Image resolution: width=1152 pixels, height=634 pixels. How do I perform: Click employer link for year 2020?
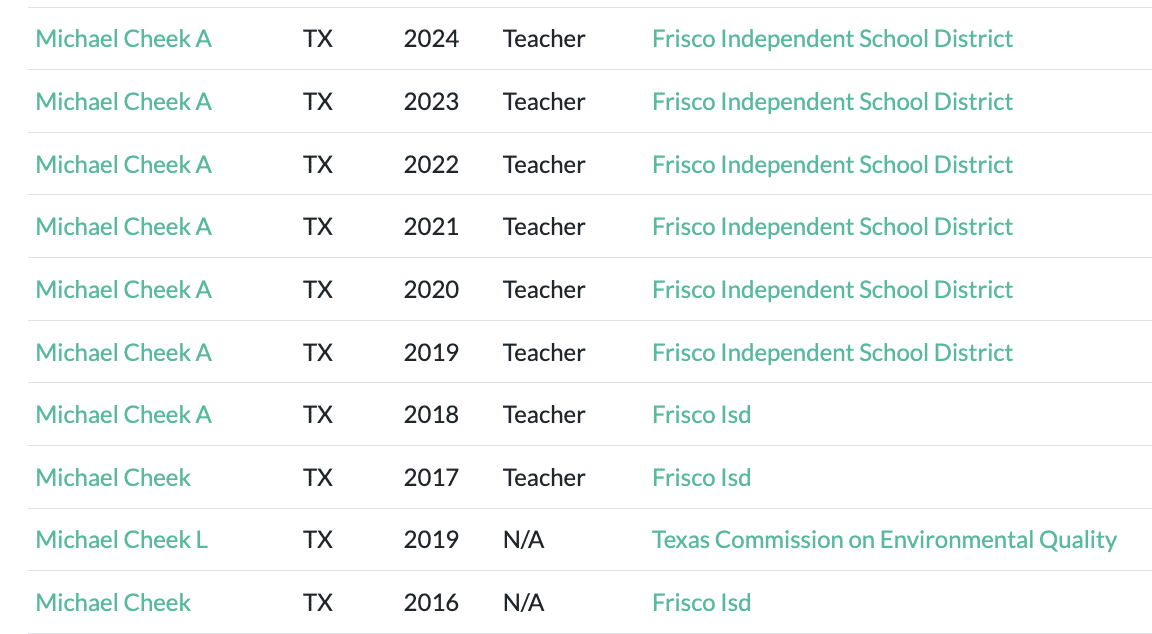[832, 290]
